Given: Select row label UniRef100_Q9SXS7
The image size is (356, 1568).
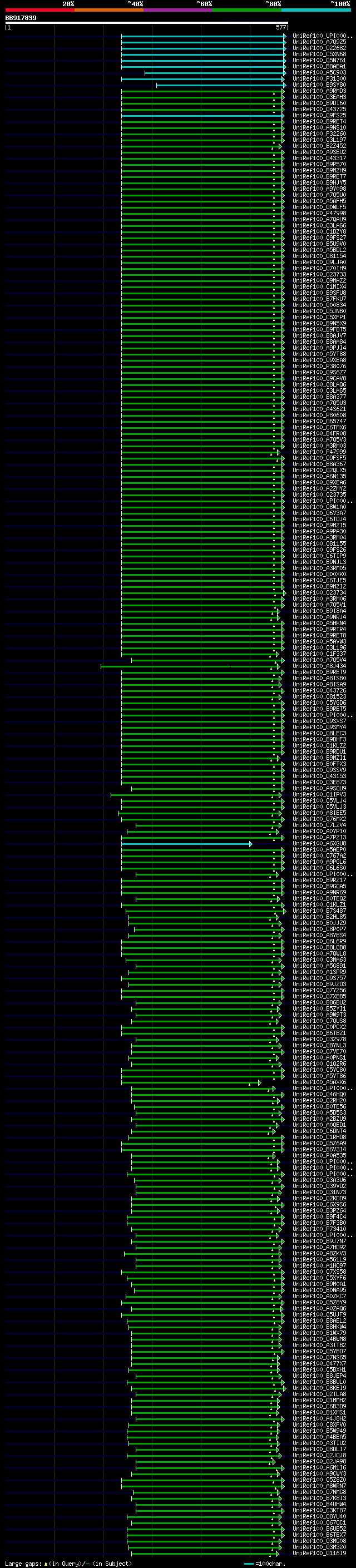Looking at the screenshot, I should point(319,721).
